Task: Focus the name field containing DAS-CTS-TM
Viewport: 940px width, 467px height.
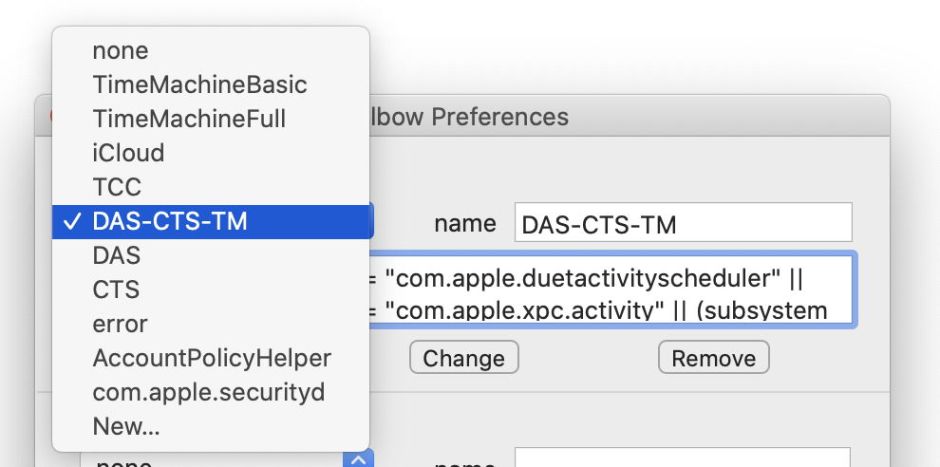Action: pyautogui.click(x=683, y=223)
